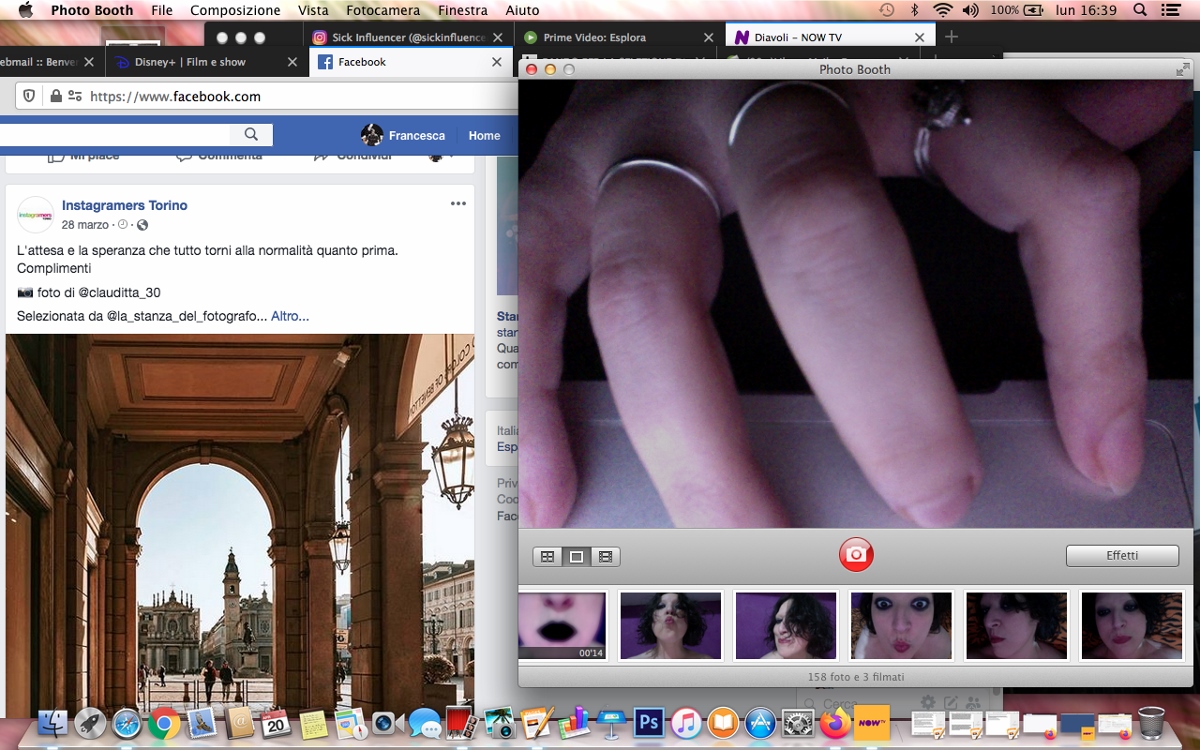
Task: Open the Trash in the Dock
Action: pyautogui.click(x=1151, y=723)
